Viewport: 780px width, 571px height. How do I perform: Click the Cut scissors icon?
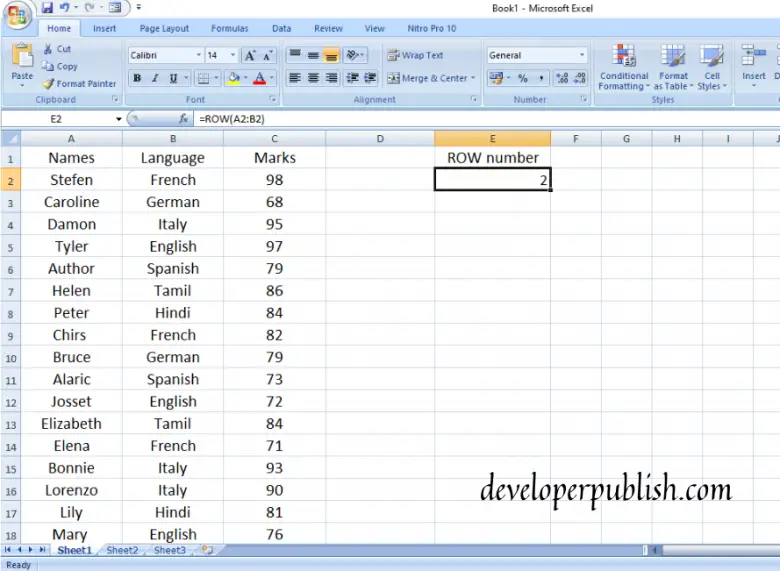pos(48,49)
